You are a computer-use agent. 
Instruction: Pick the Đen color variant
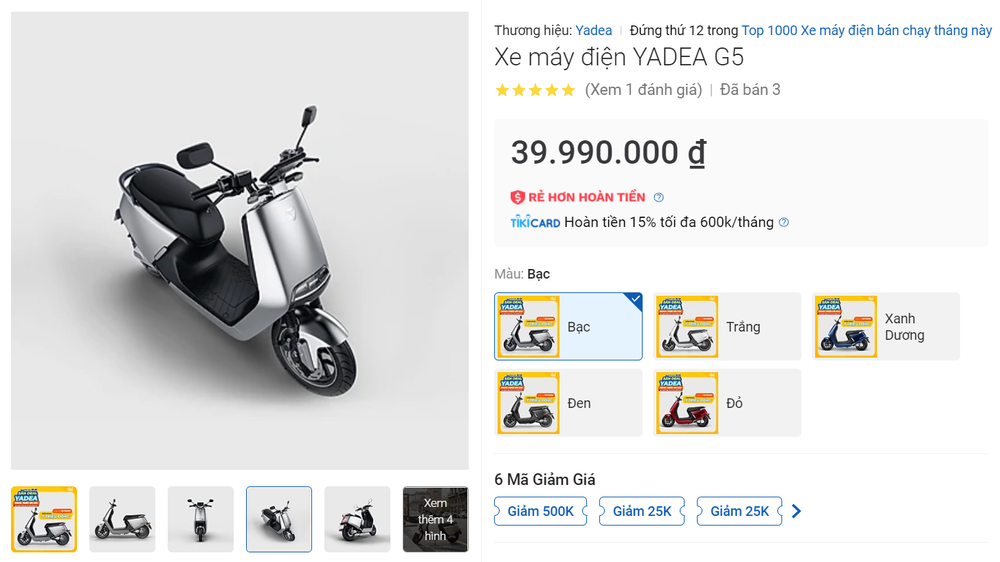568,402
